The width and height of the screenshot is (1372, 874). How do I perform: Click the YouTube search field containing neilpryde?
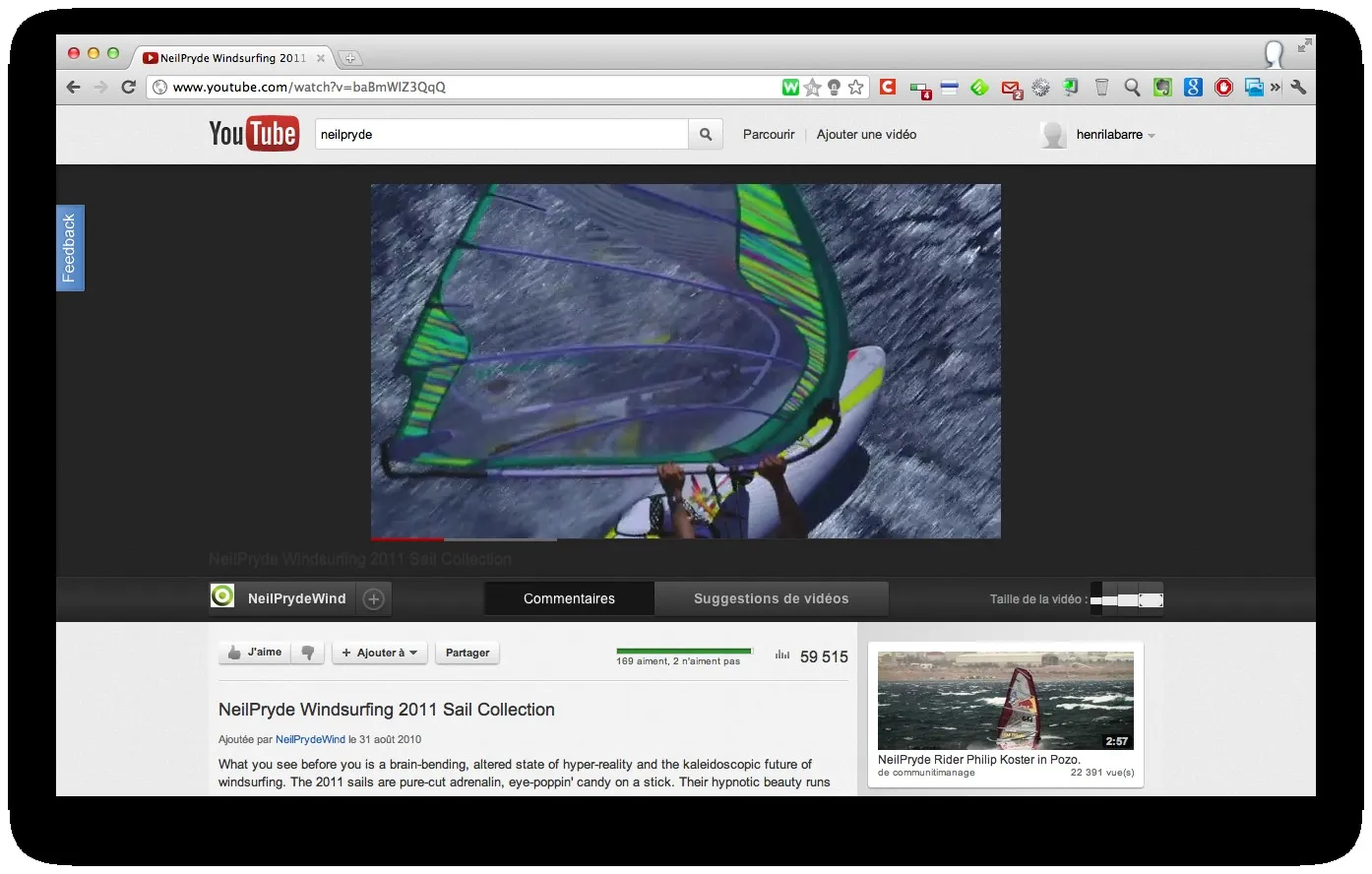501,135
